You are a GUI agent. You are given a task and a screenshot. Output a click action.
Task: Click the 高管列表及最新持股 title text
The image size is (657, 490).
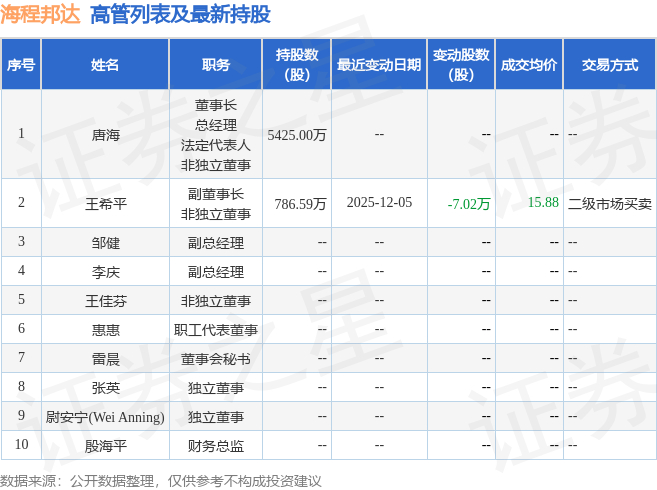point(181,14)
